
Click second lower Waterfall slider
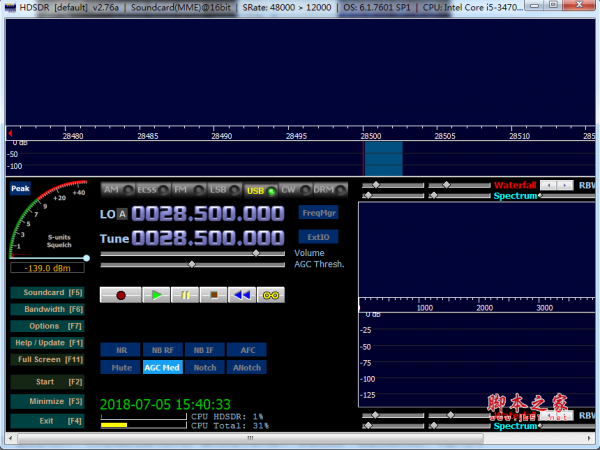(x=460, y=415)
